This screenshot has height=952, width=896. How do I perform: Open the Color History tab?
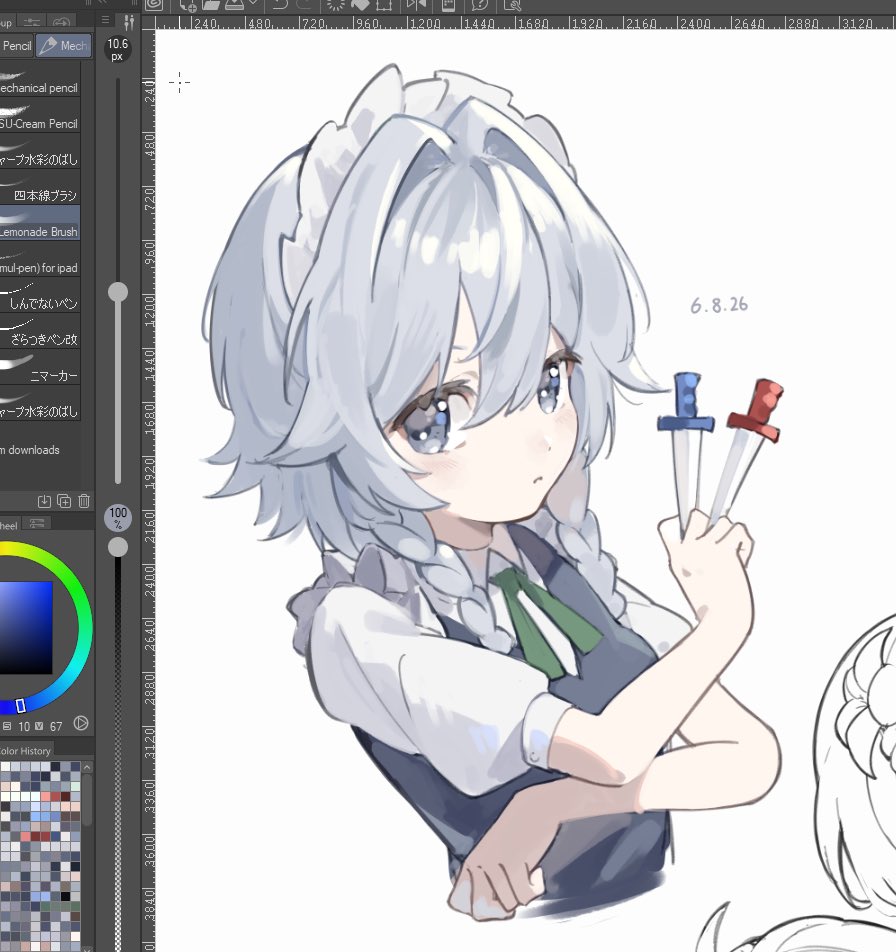(25, 750)
